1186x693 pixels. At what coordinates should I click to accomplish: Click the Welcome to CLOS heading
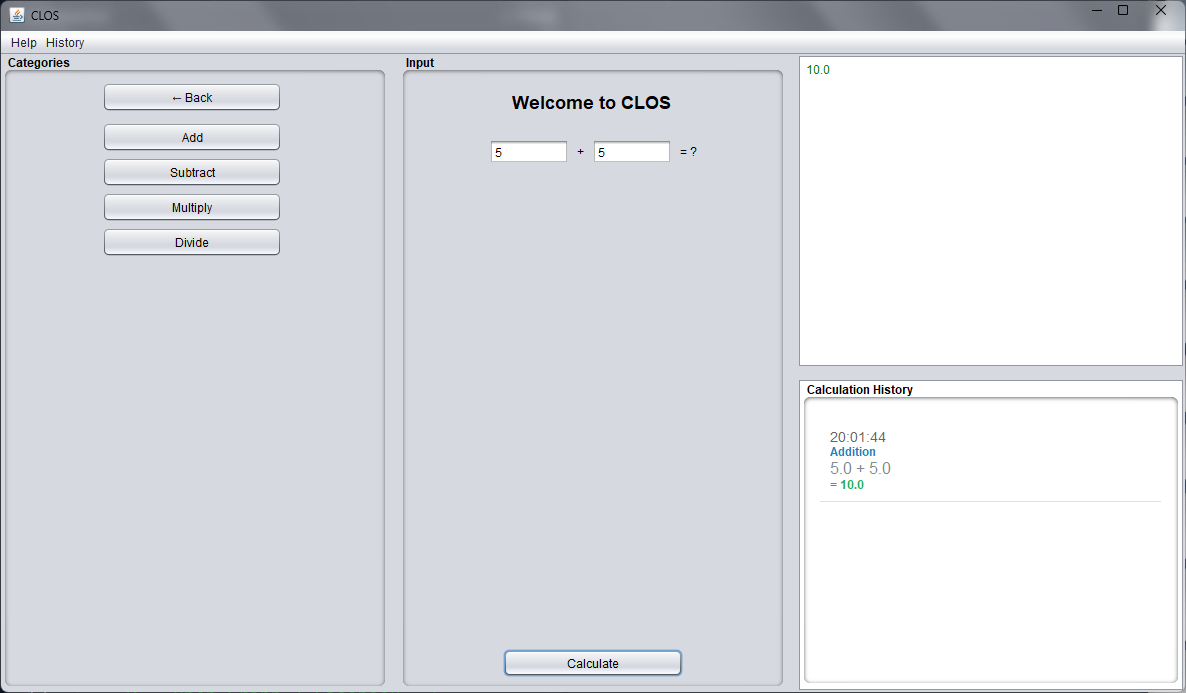(x=591, y=103)
